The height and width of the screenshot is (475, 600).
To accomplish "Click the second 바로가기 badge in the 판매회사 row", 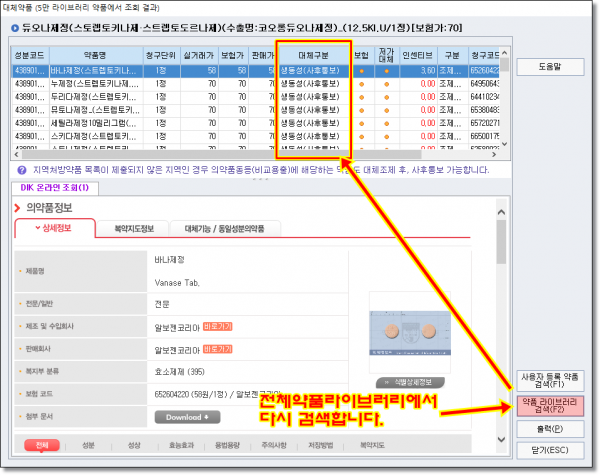I will 218,350.
